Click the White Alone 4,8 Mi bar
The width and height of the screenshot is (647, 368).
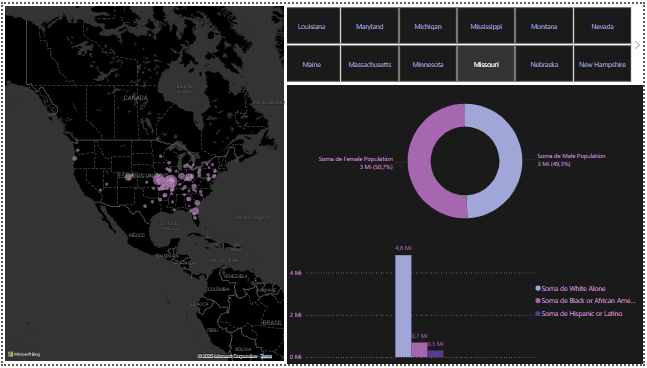[403, 306]
